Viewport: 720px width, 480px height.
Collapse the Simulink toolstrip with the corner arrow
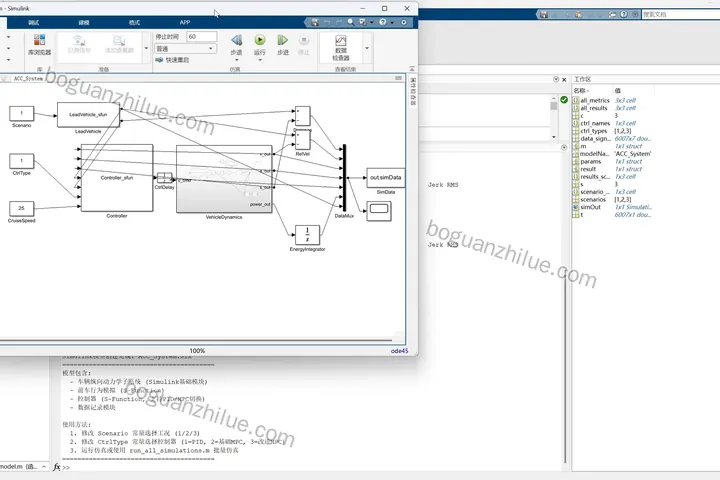[412, 68]
